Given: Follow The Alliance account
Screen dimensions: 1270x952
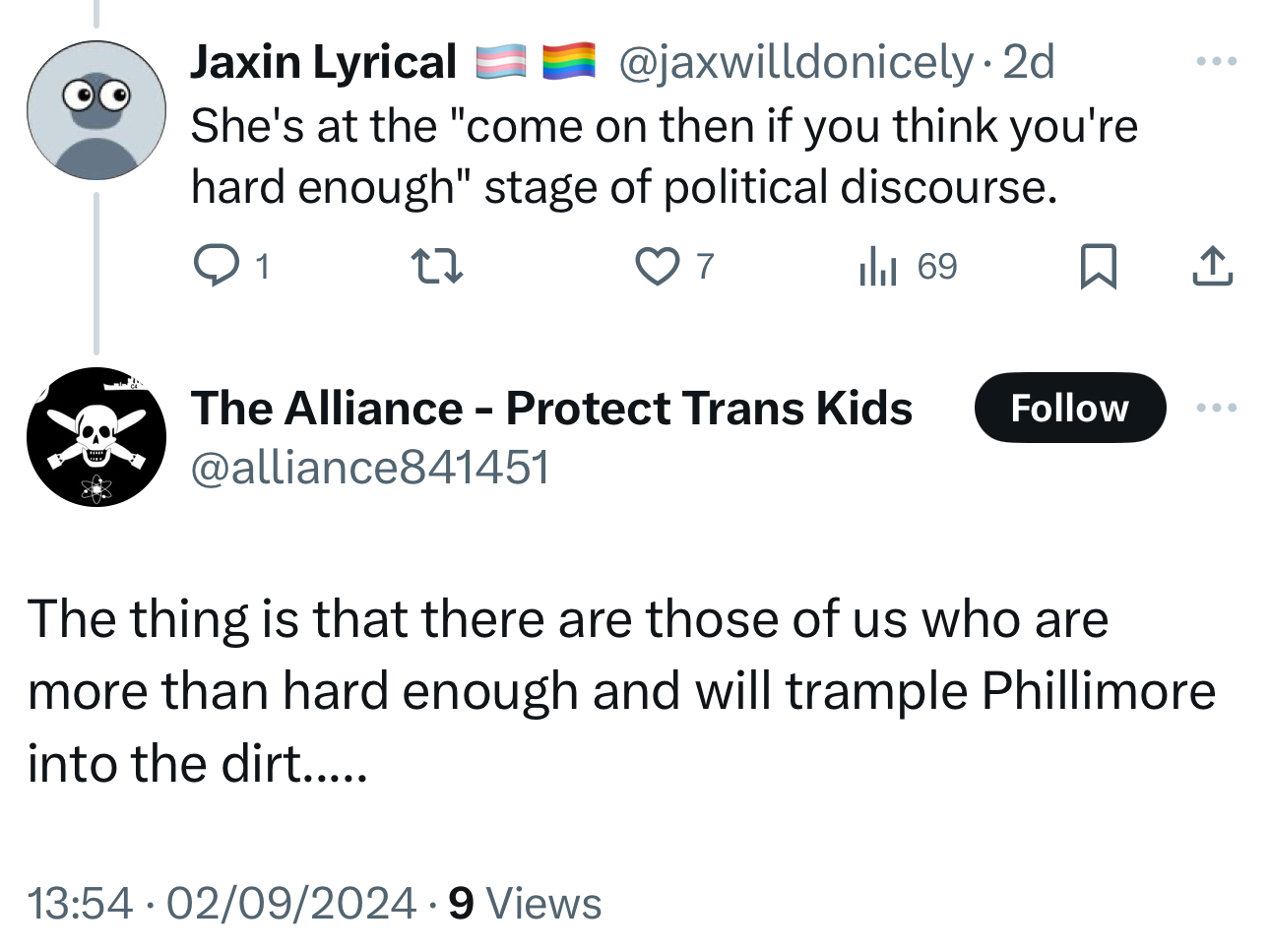Looking at the screenshot, I should (1069, 408).
